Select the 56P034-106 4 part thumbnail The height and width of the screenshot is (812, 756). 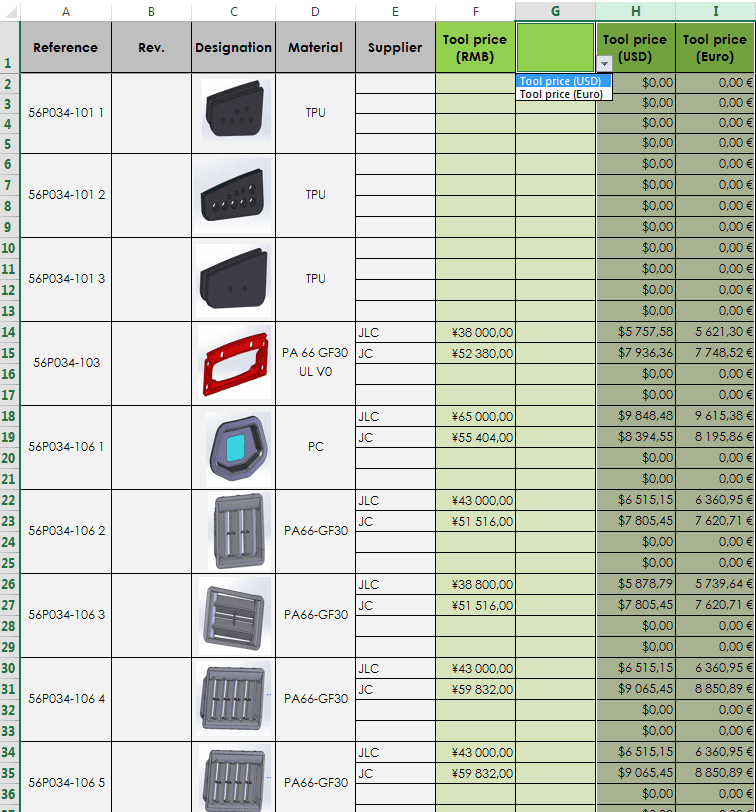pos(233,698)
